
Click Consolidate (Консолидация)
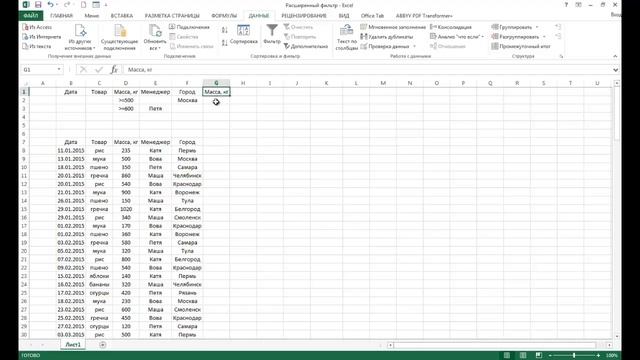click(451, 27)
